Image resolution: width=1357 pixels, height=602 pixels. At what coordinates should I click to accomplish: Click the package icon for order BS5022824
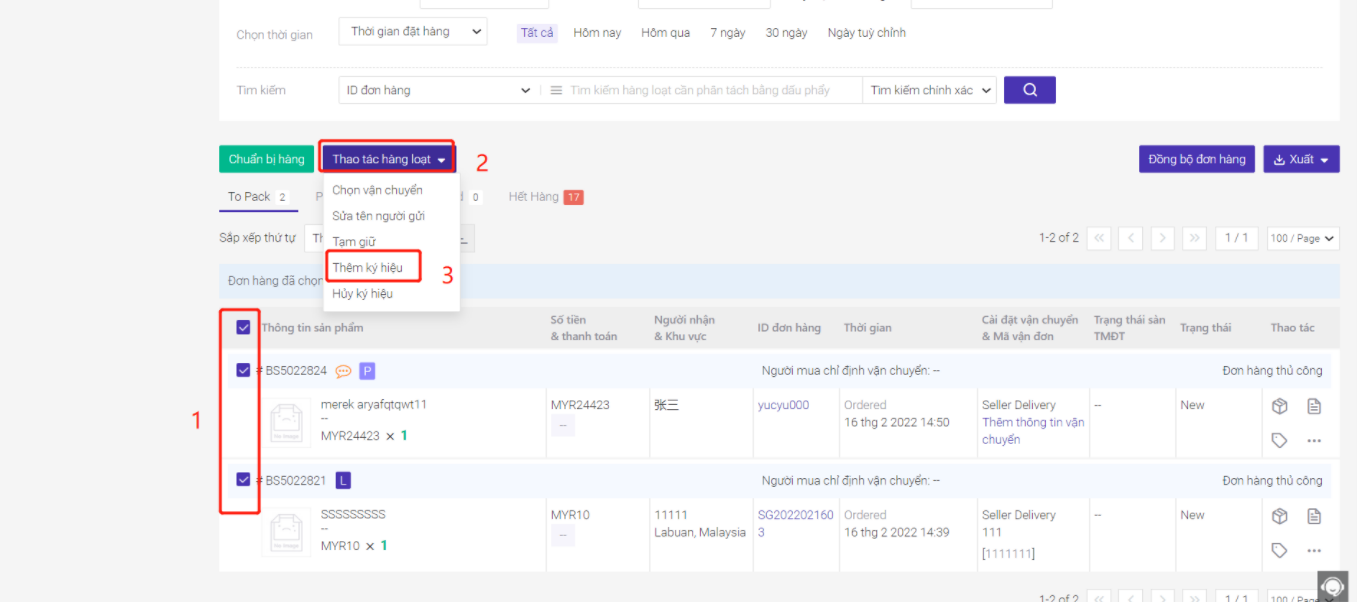coord(1279,406)
